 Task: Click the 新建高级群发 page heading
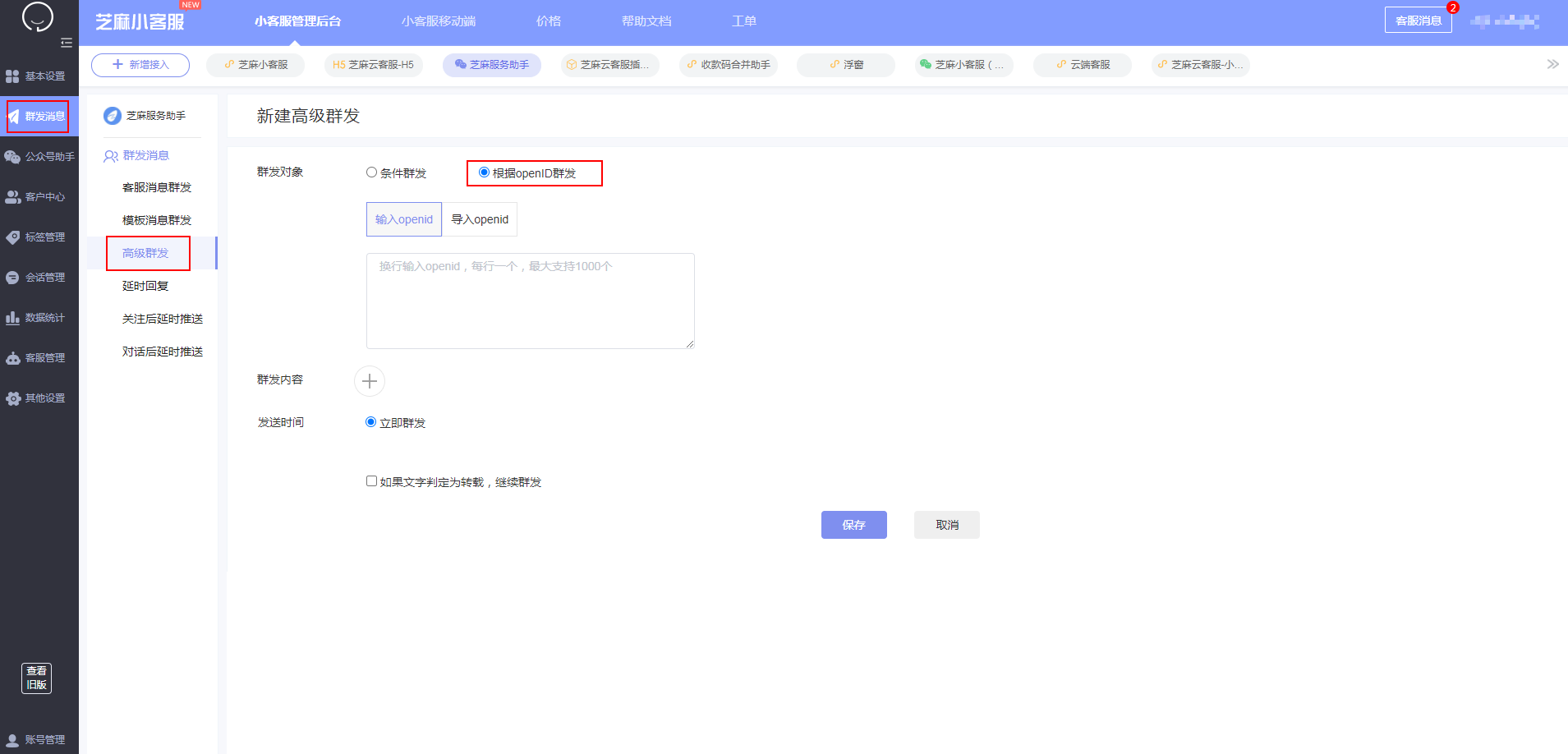coord(309,116)
